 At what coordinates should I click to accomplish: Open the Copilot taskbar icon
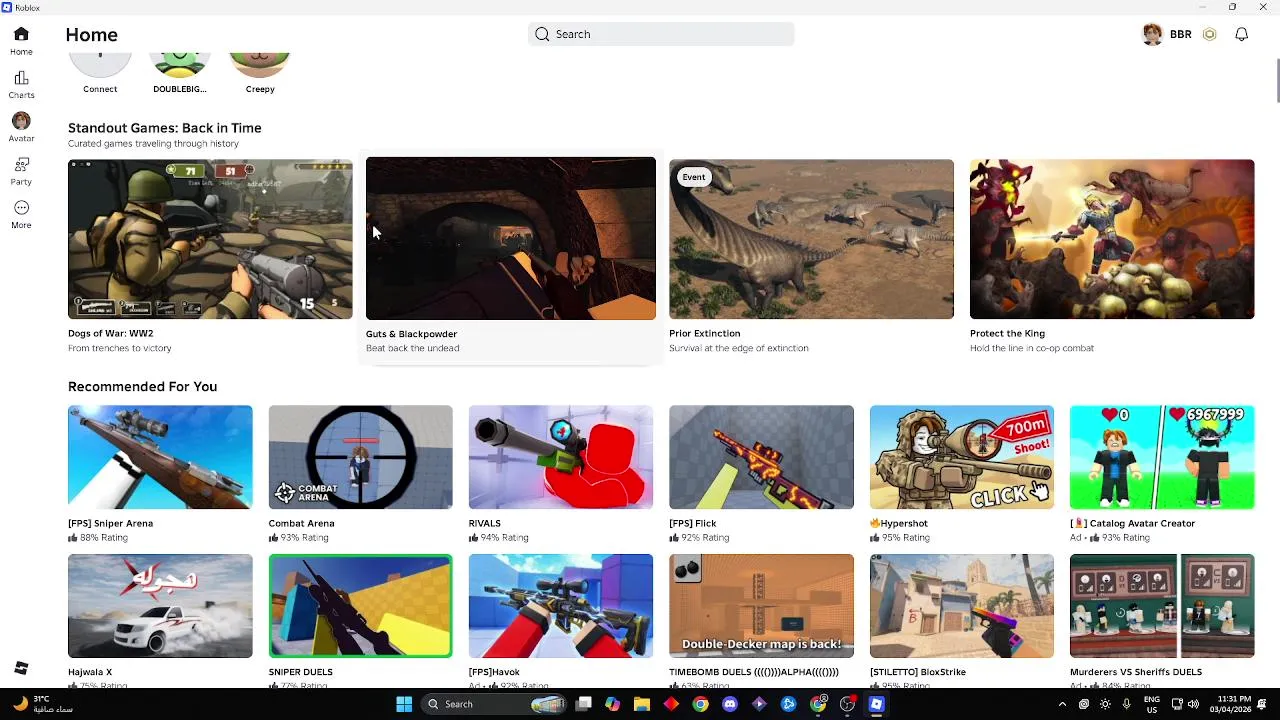click(x=612, y=704)
